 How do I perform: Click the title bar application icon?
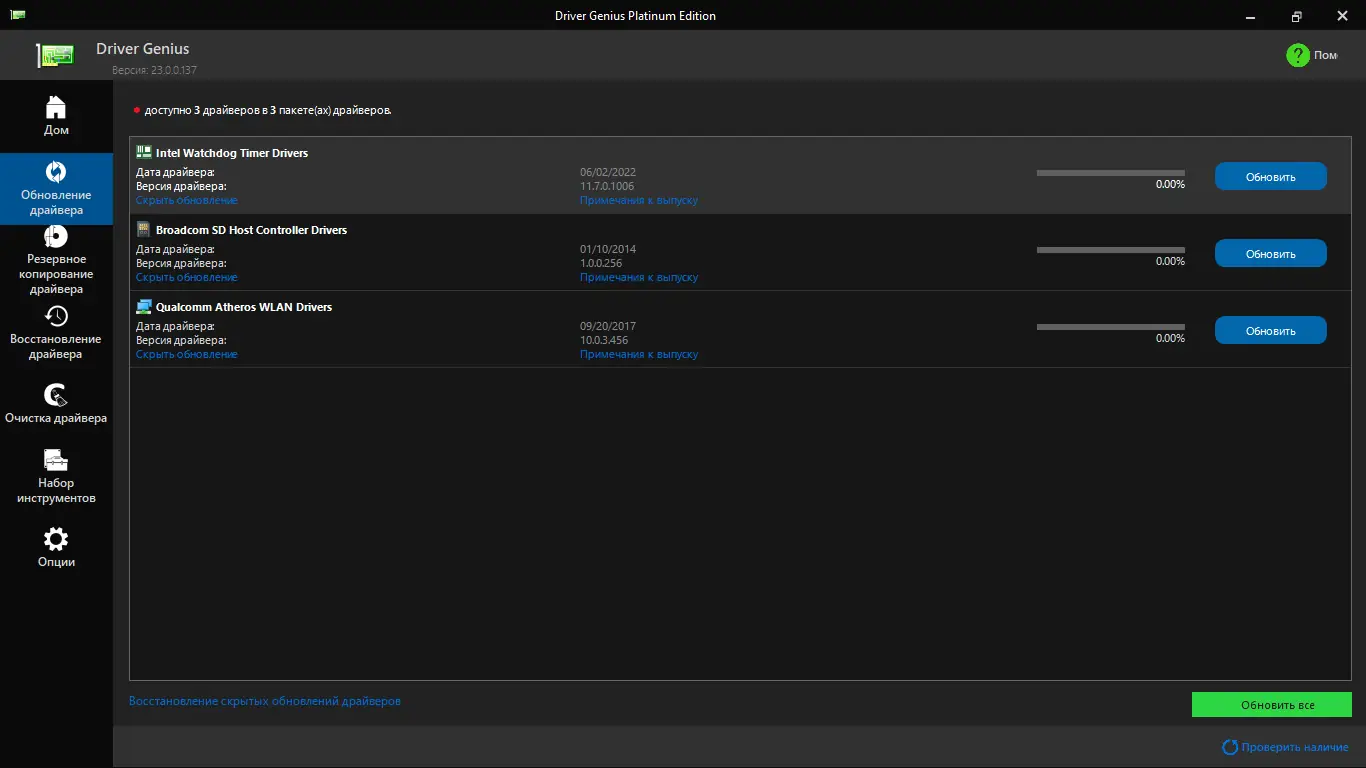pyautogui.click(x=18, y=15)
